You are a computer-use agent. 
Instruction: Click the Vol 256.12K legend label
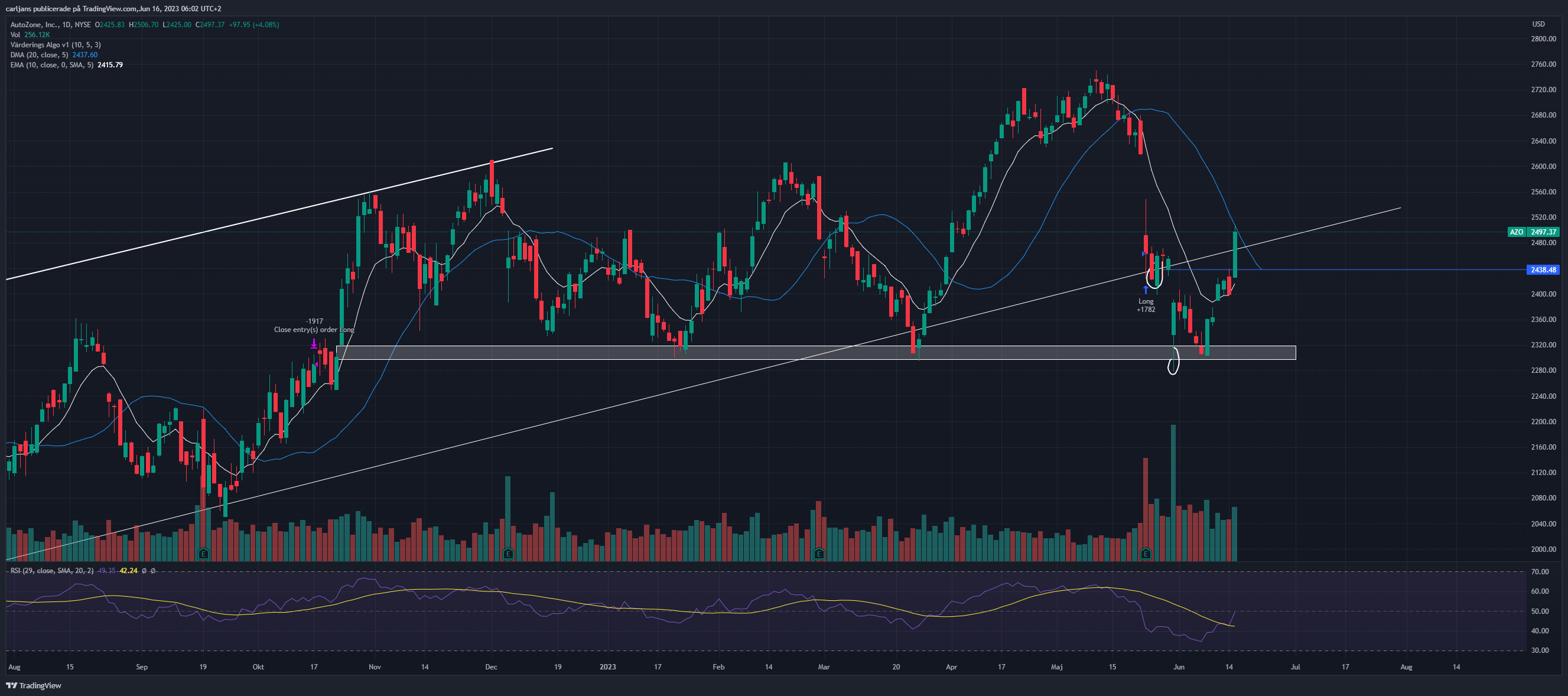(30, 35)
